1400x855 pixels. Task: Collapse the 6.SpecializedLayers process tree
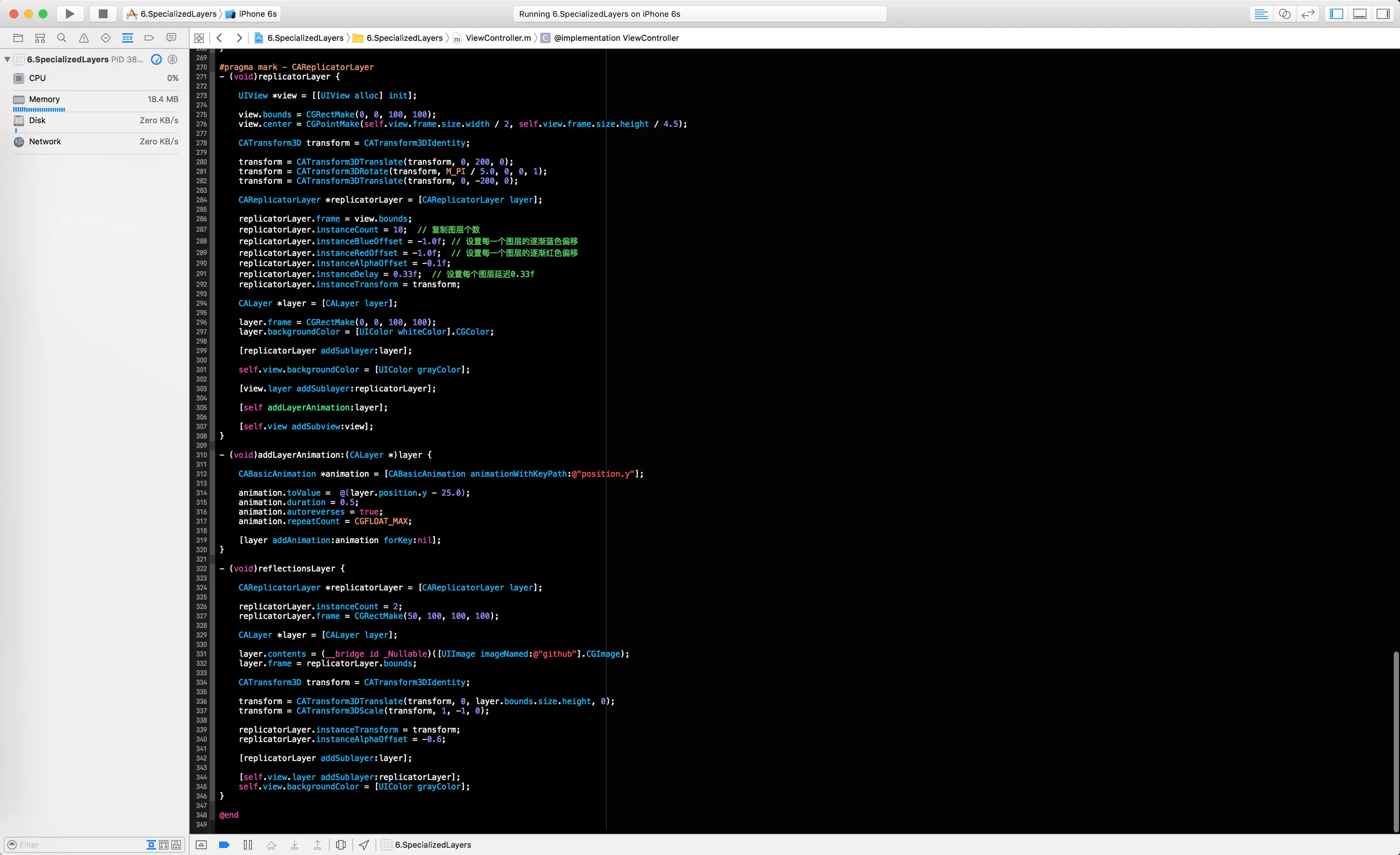[x=7, y=59]
